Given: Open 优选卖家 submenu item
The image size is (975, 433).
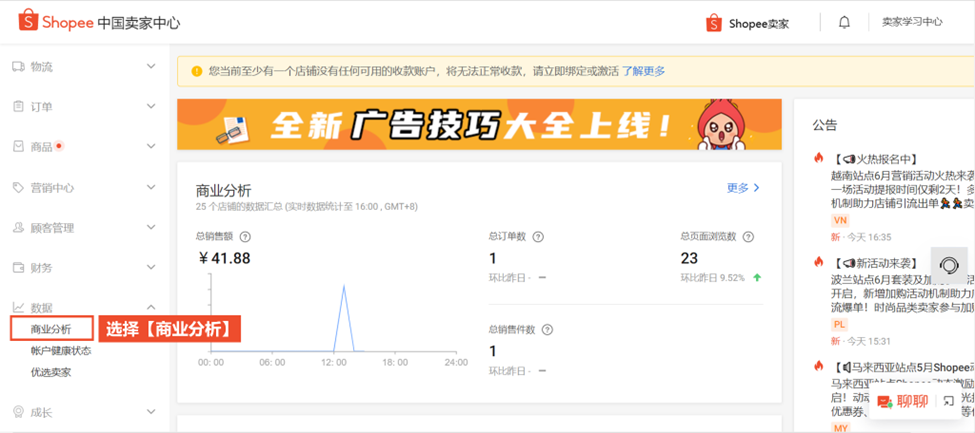Looking at the screenshot, I should [51, 373].
